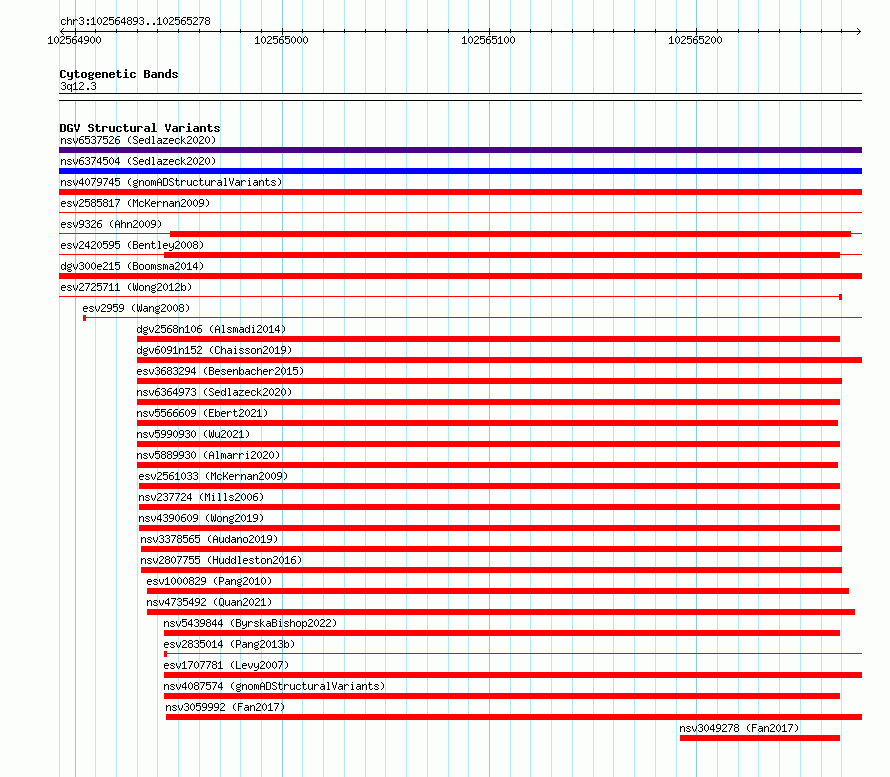
Task: Open the esv9326 (Ahn2009) variant
Action: point(111,224)
